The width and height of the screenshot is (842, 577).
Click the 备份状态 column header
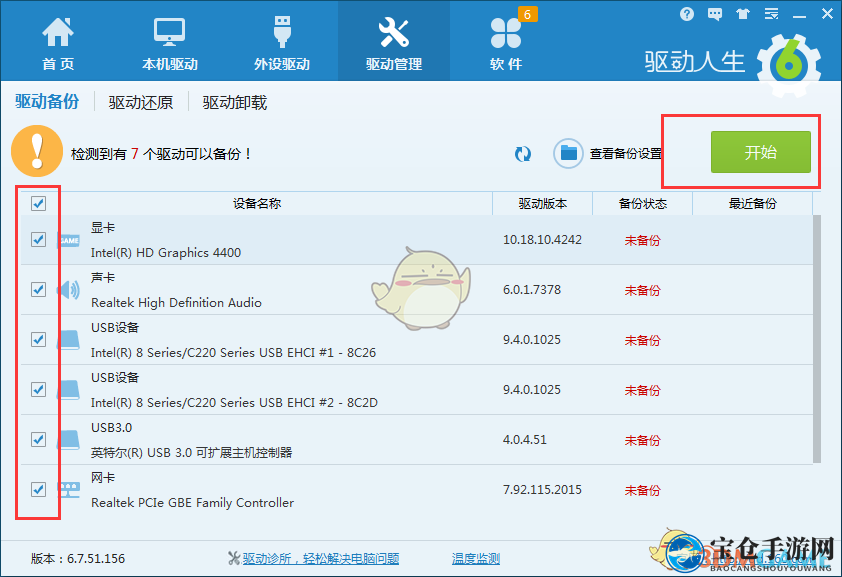pos(643,203)
